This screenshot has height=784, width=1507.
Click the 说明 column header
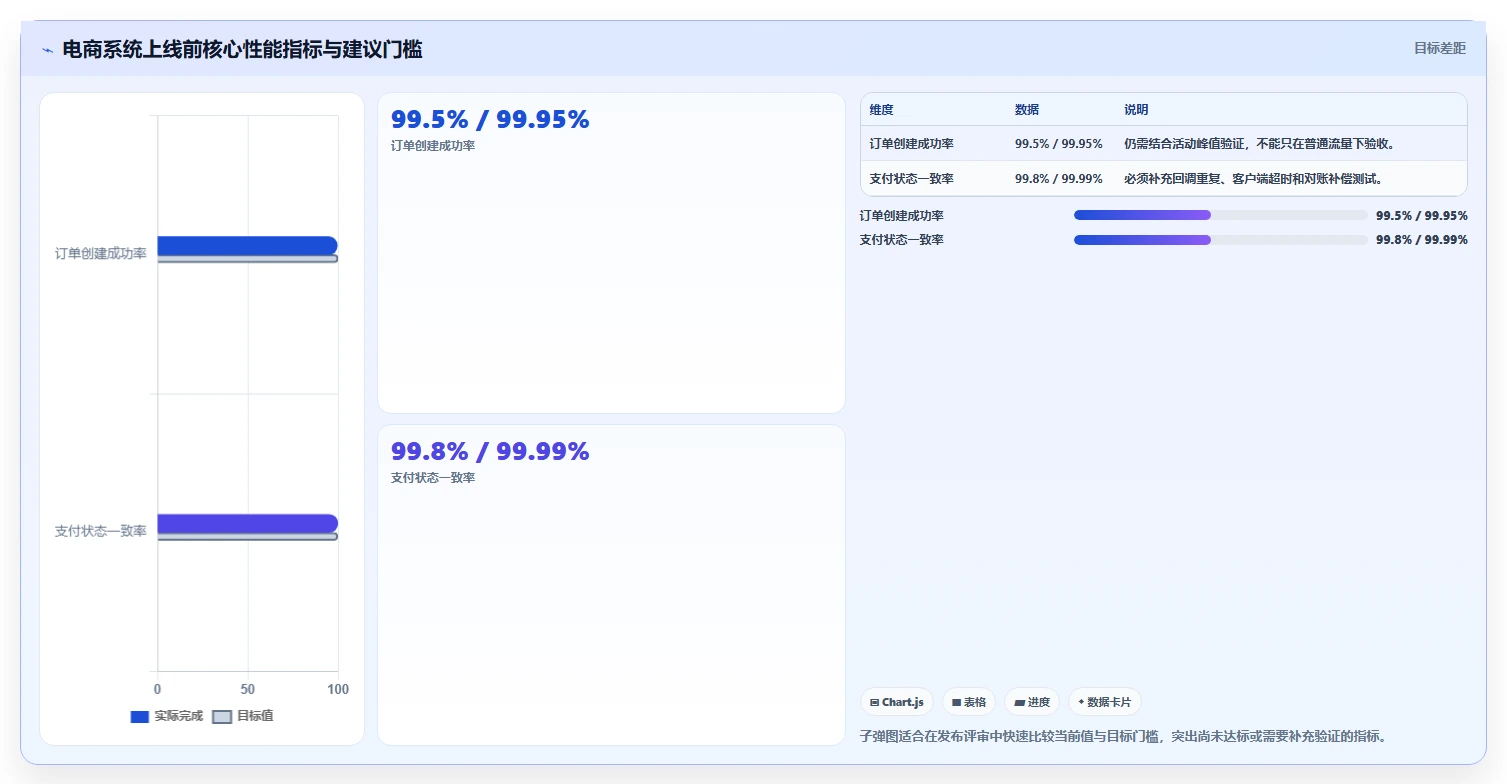1136,109
